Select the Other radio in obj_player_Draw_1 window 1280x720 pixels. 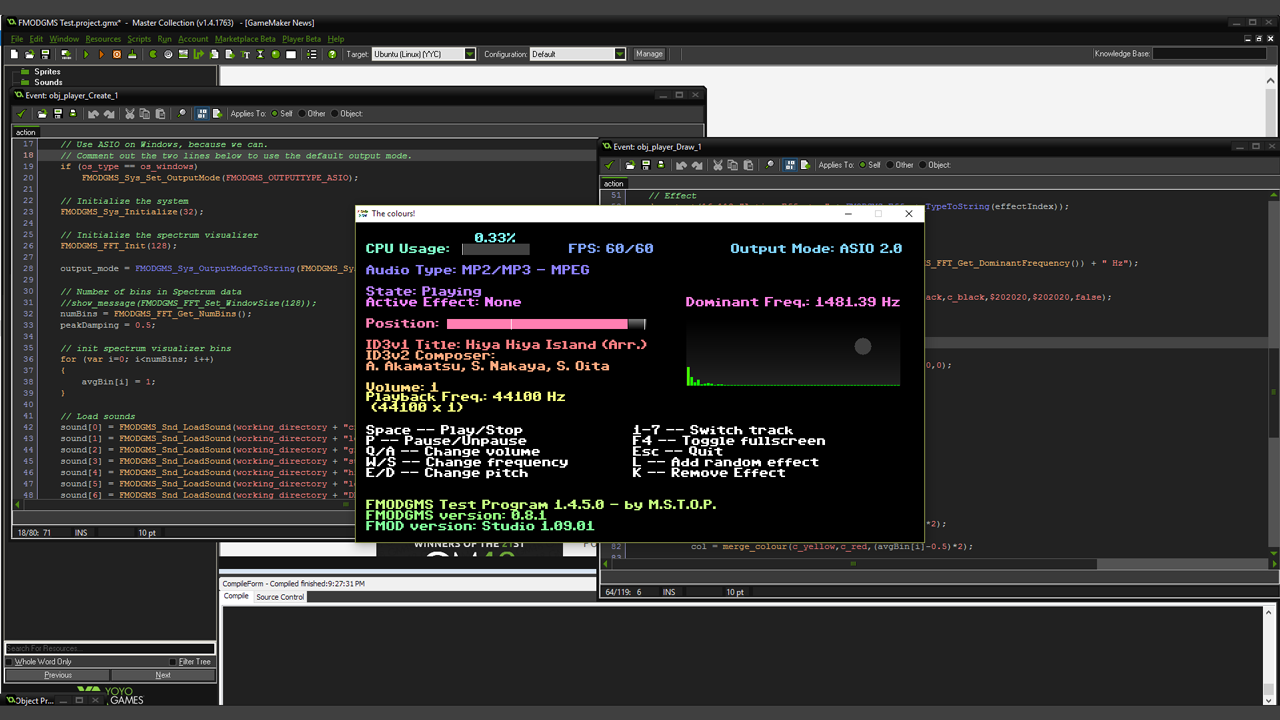(890, 165)
